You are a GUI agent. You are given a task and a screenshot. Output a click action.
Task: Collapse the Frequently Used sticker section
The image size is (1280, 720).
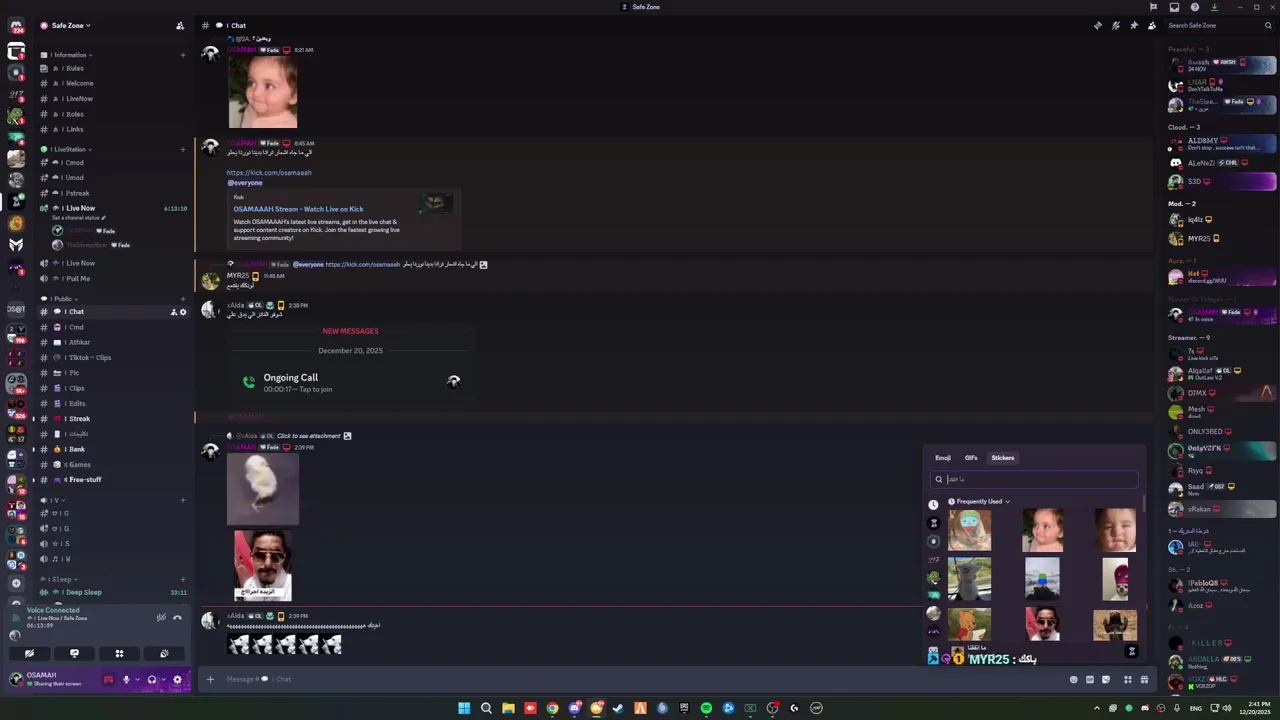coord(979,501)
